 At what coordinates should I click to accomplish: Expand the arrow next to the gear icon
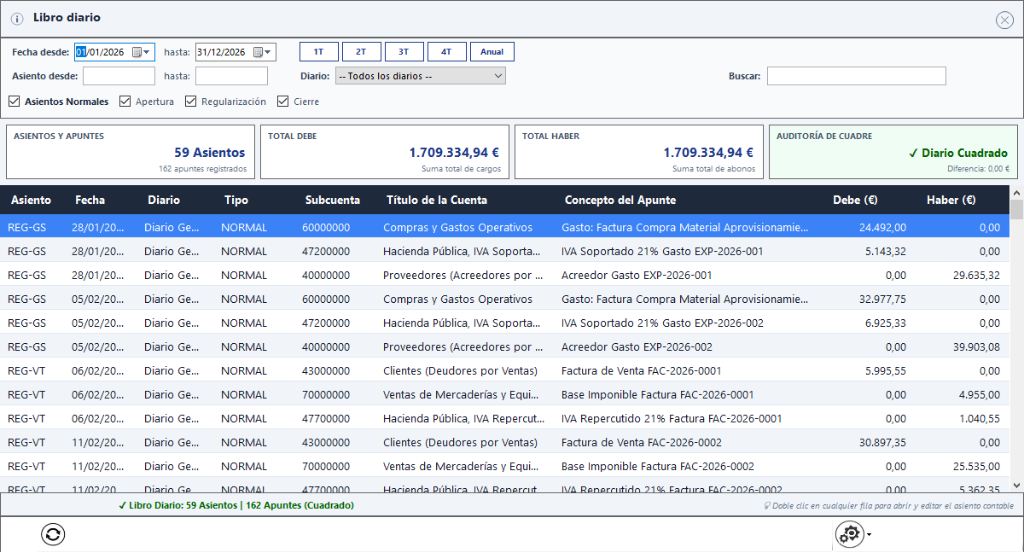[x=869, y=535]
